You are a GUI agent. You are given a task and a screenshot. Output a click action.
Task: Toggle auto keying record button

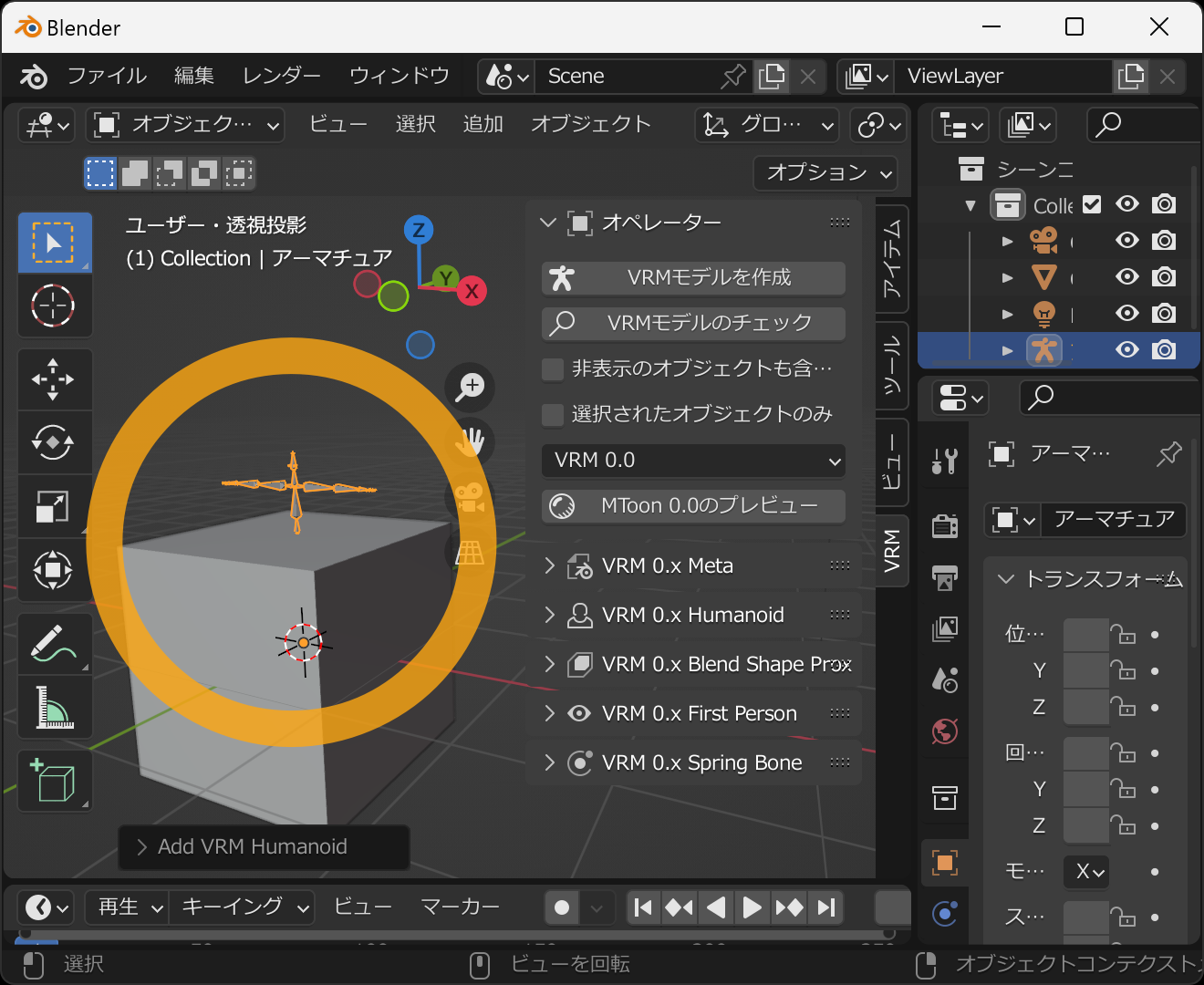click(x=562, y=907)
